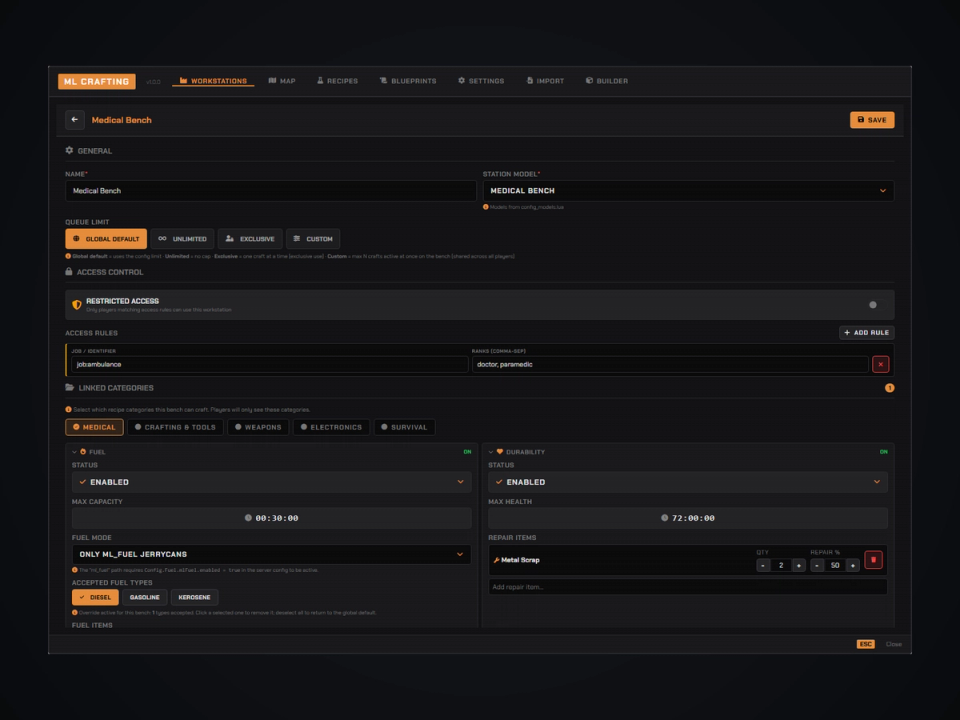Remove the Metal Scrap repair item
960x720 pixels.
point(873,560)
